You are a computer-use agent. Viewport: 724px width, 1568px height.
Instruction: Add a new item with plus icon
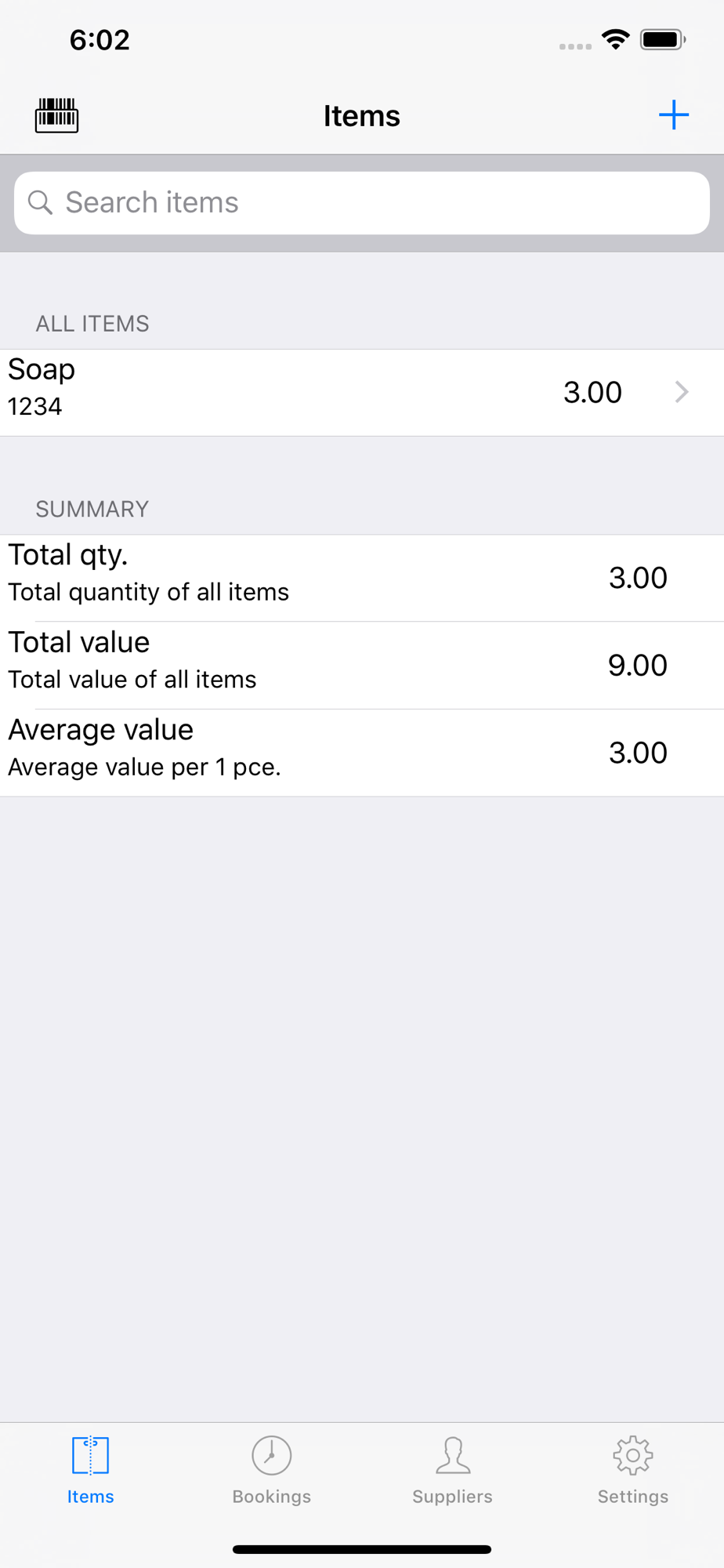(x=673, y=115)
